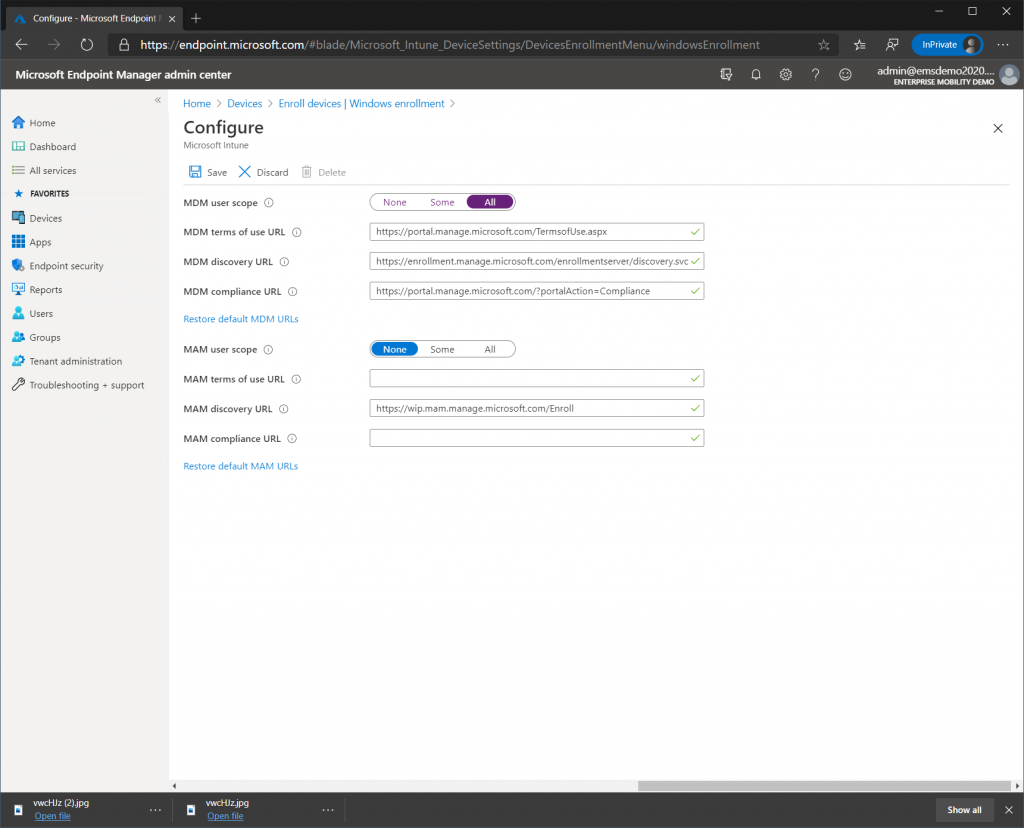Click the horizontal scrollbar thumb
The height and width of the screenshot is (828, 1024).
(x=824, y=786)
